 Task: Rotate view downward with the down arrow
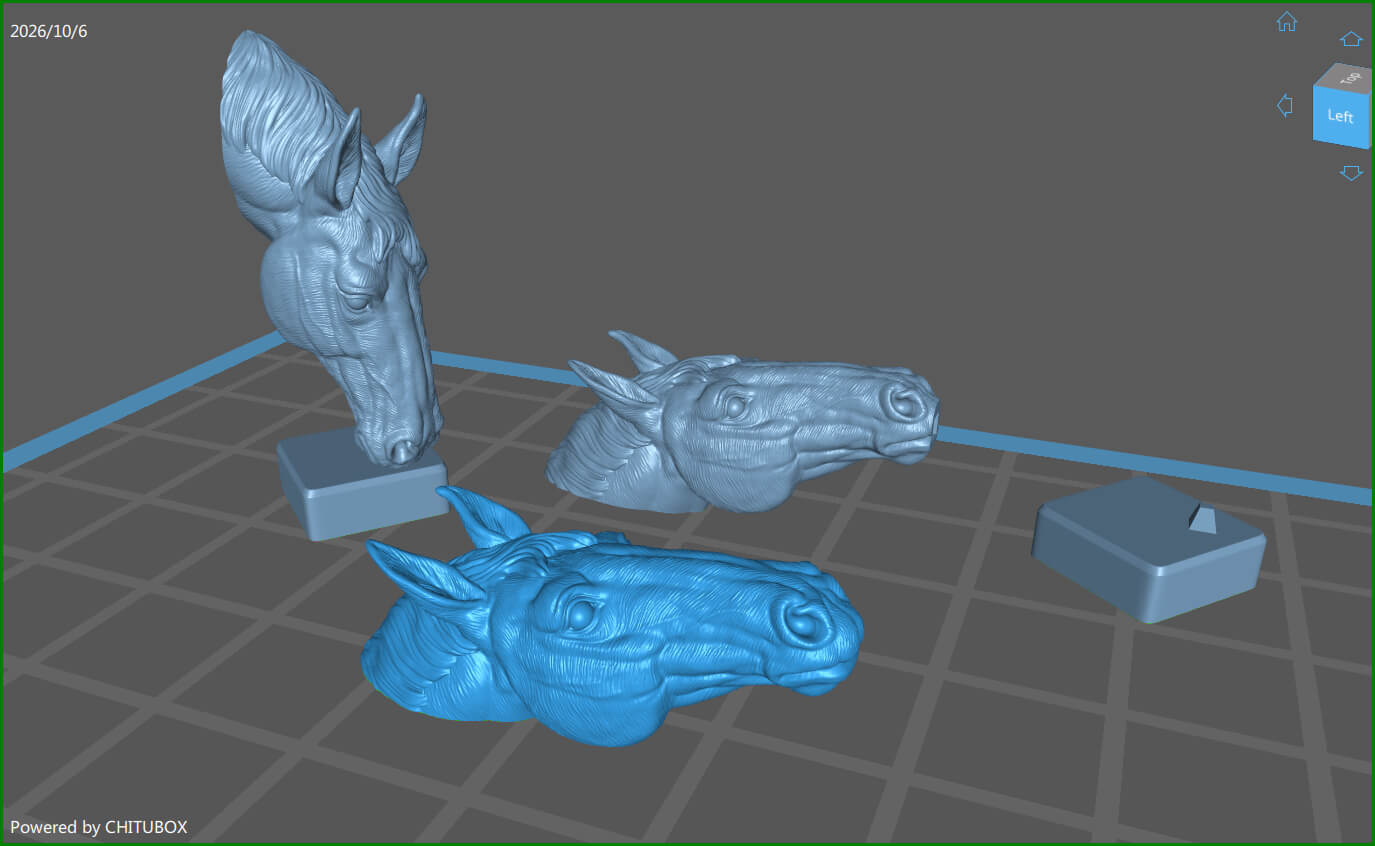pos(1351,173)
